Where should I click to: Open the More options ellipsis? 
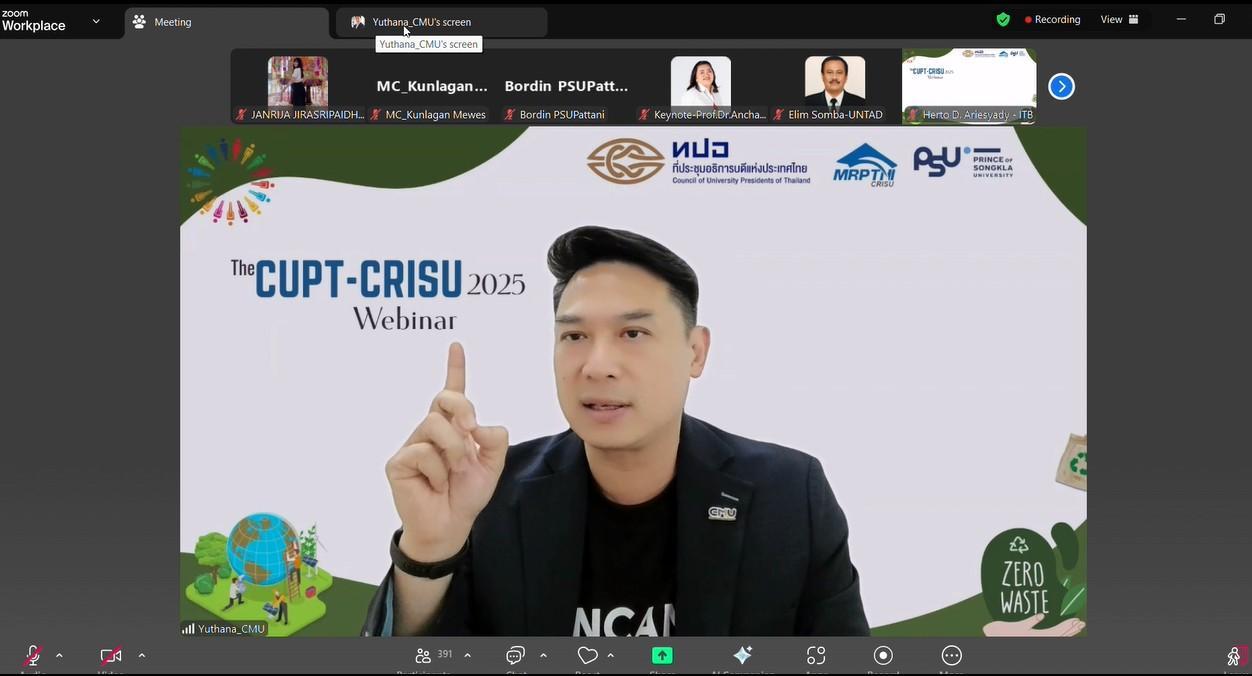pos(951,656)
